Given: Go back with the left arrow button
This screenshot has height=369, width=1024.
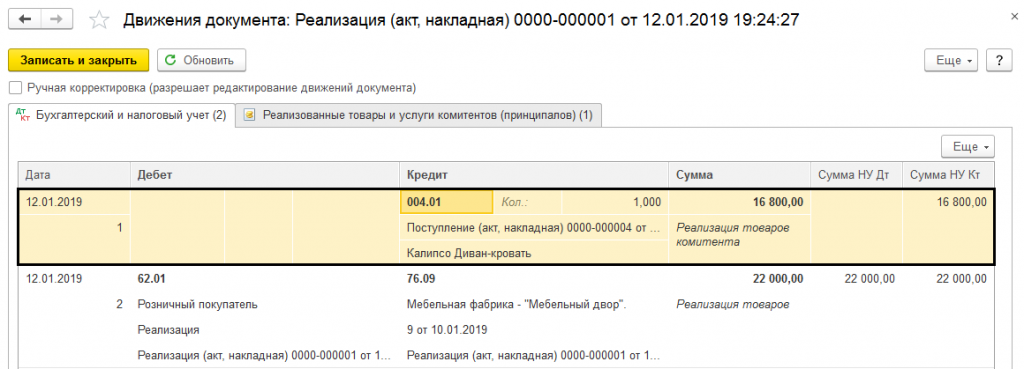Looking at the screenshot, I should [25, 20].
